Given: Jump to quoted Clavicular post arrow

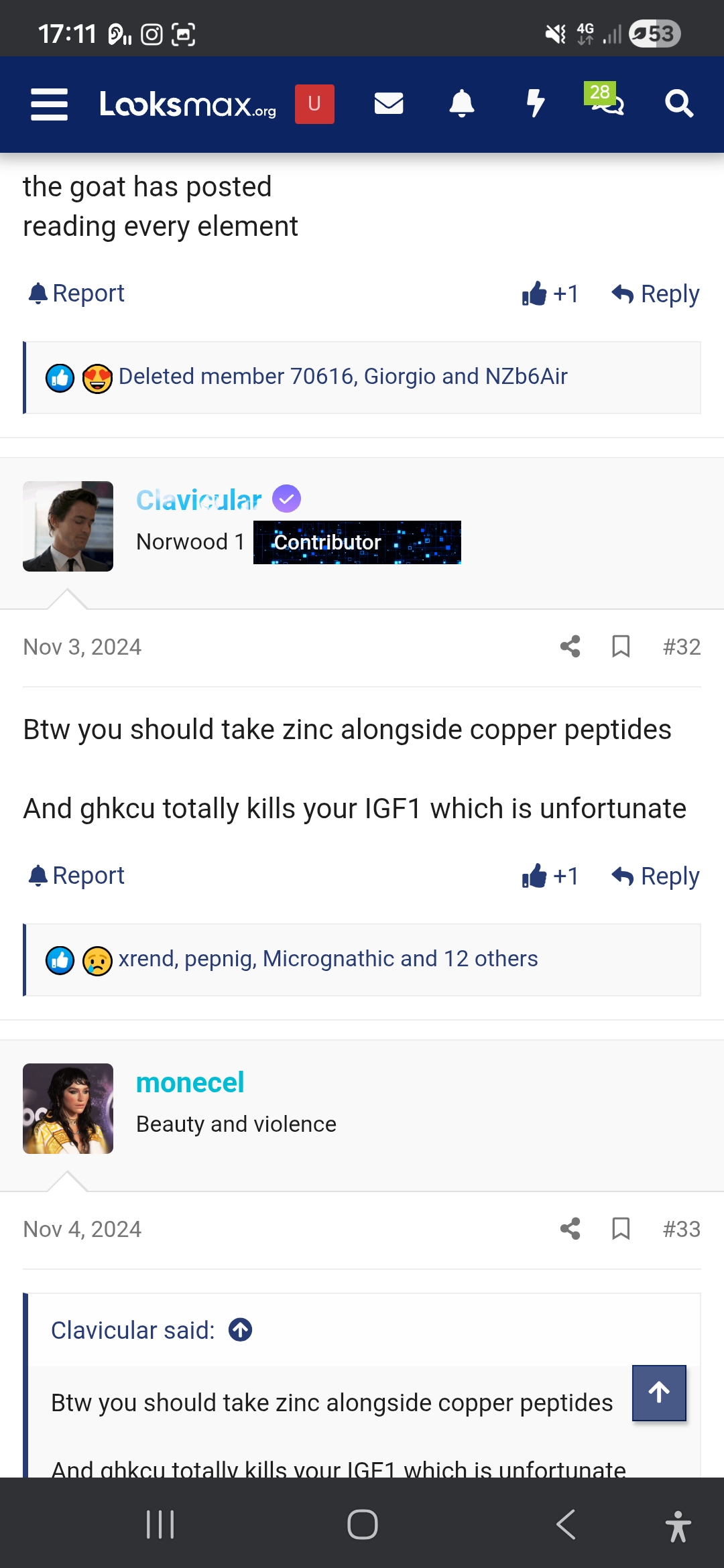Looking at the screenshot, I should [240, 1330].
